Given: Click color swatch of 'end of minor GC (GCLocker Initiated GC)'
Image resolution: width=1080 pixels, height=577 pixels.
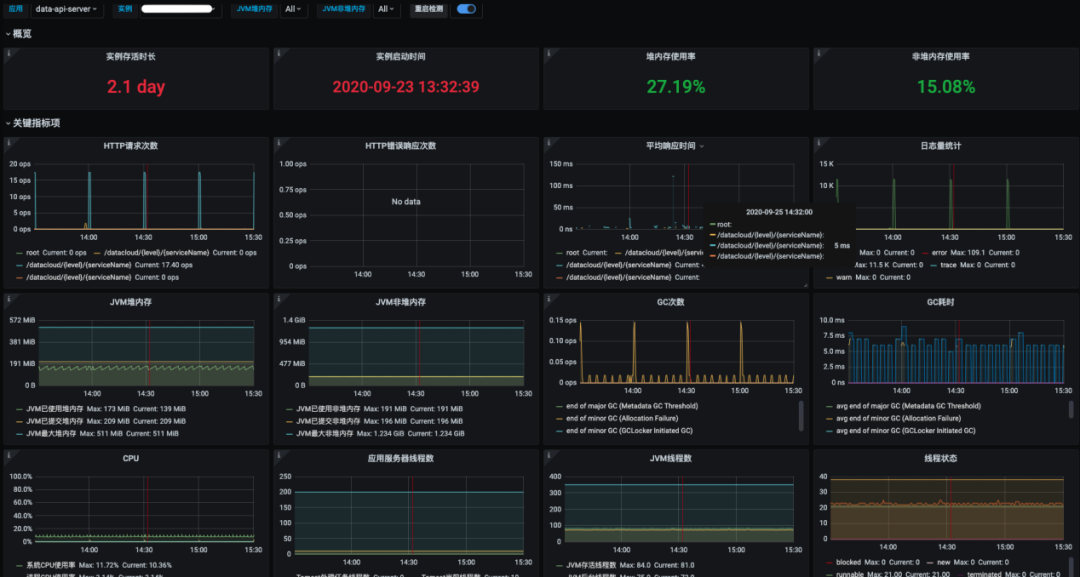Looking at the screenshot, I should [x=559, y=431].
